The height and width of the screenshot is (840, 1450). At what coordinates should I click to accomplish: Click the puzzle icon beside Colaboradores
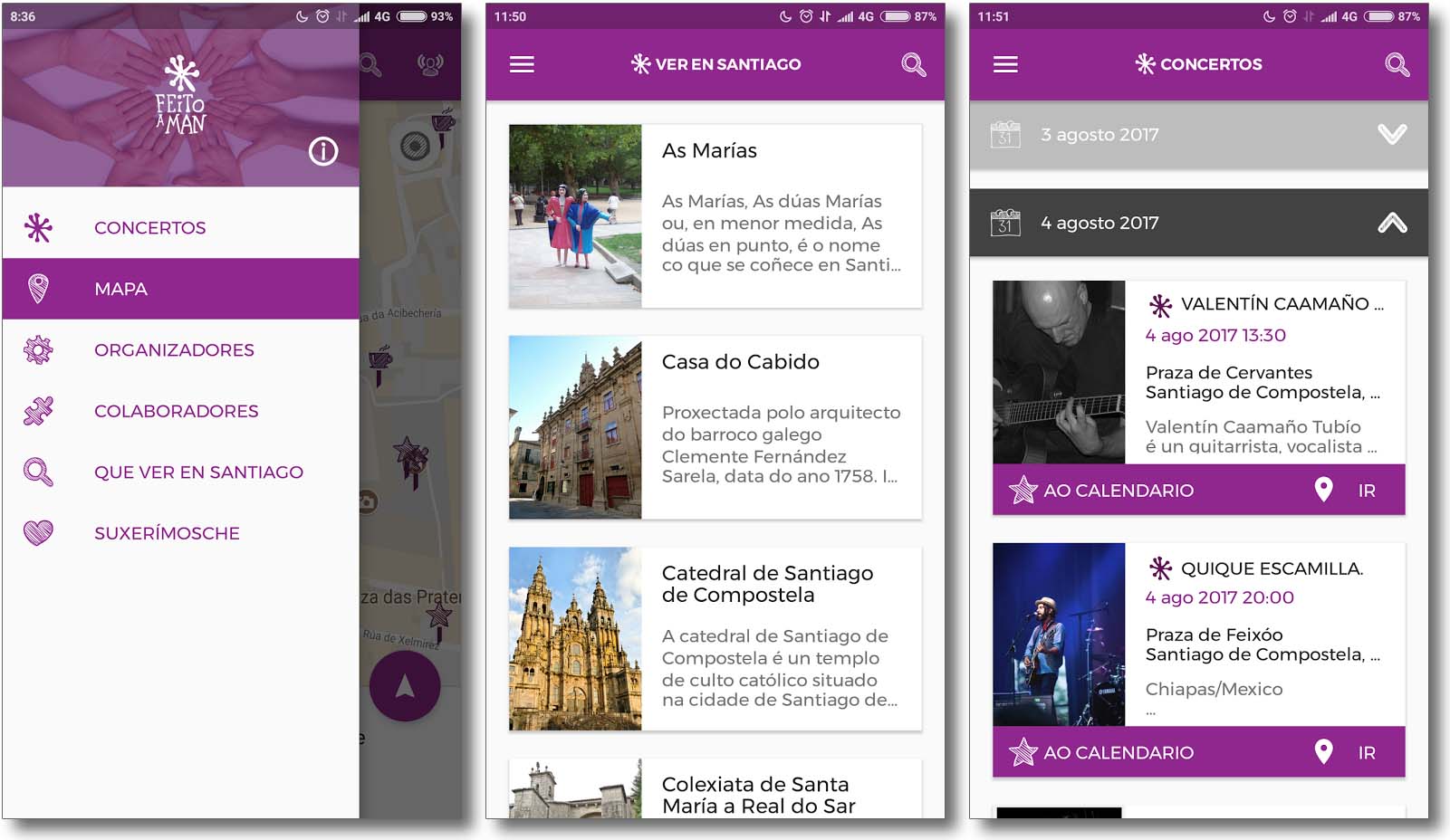pyautogui.click(x=38, y=411)
